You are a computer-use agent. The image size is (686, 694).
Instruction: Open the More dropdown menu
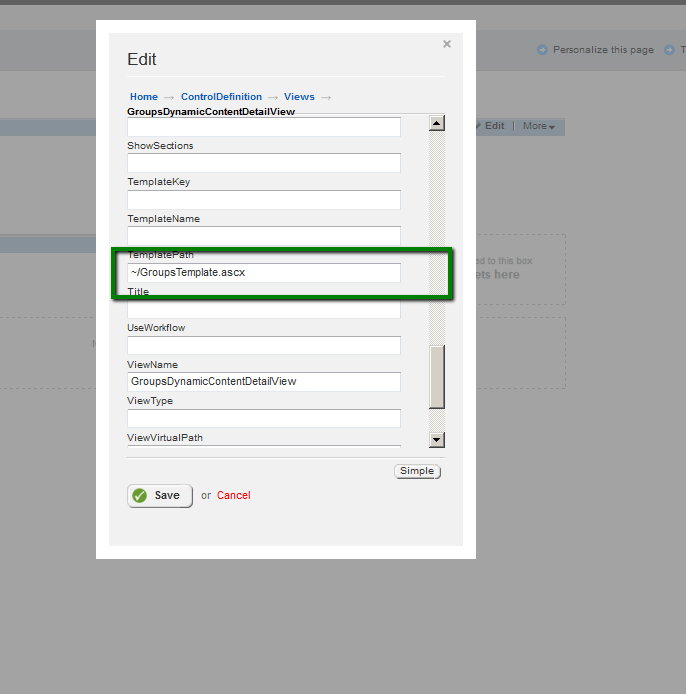click(539, 126)
